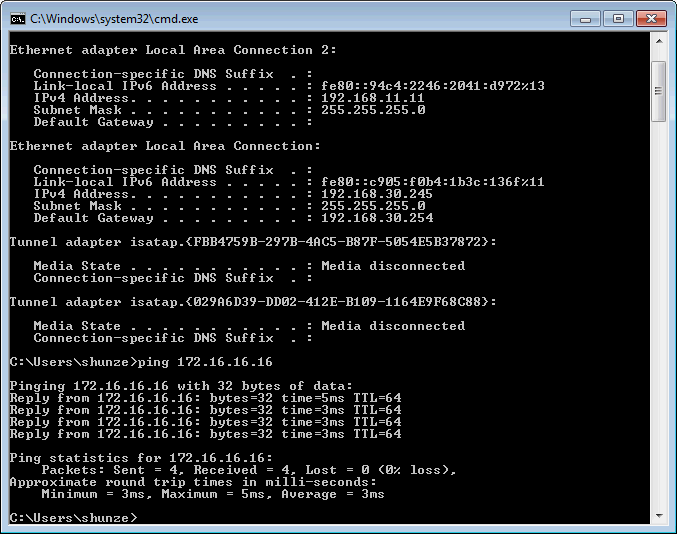
Task: Click the default gateway 192.168.30.254
Action: click(377, 218)
